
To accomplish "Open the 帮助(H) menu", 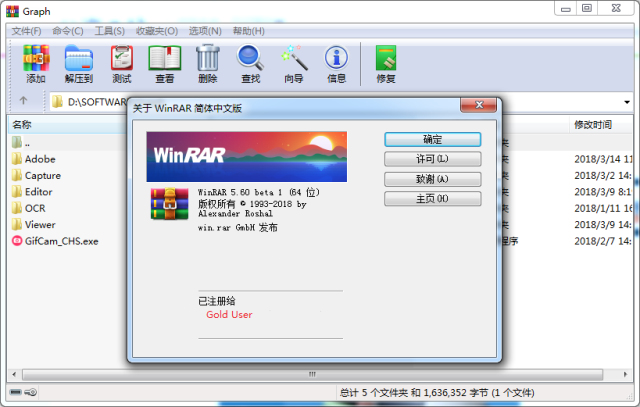I will [x=249, y=31].
